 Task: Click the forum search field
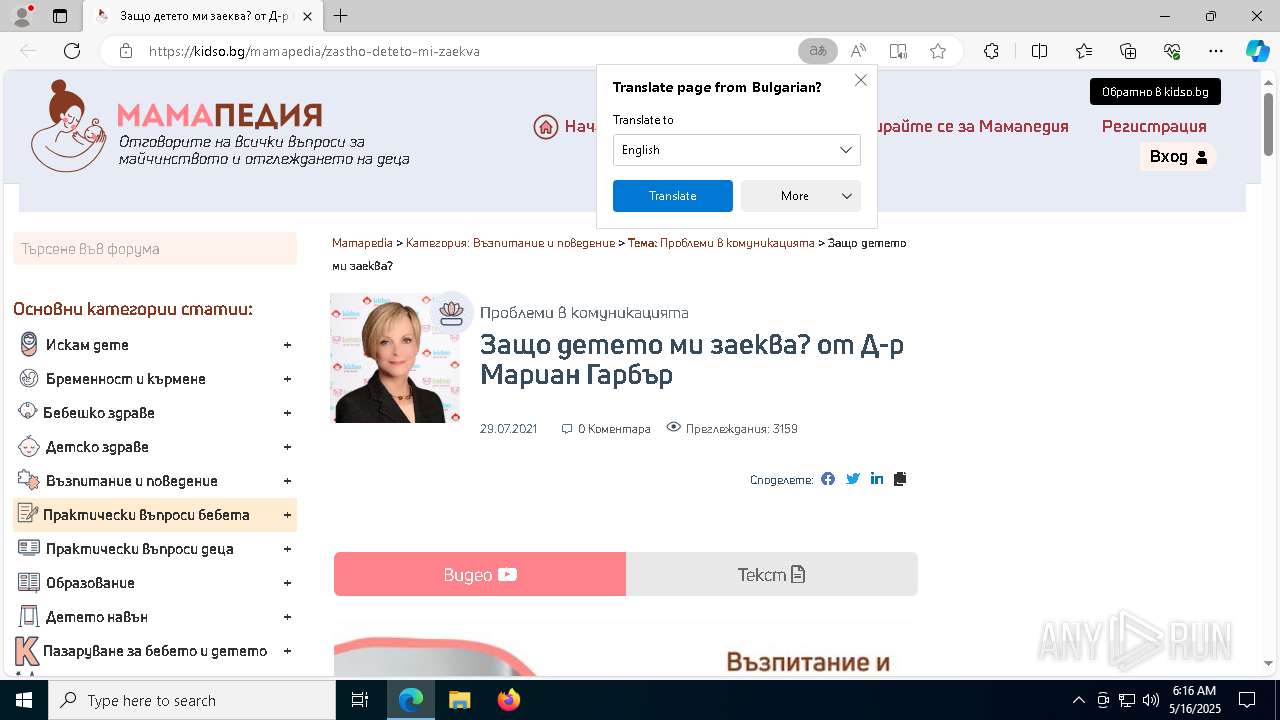tap(155, 249)
